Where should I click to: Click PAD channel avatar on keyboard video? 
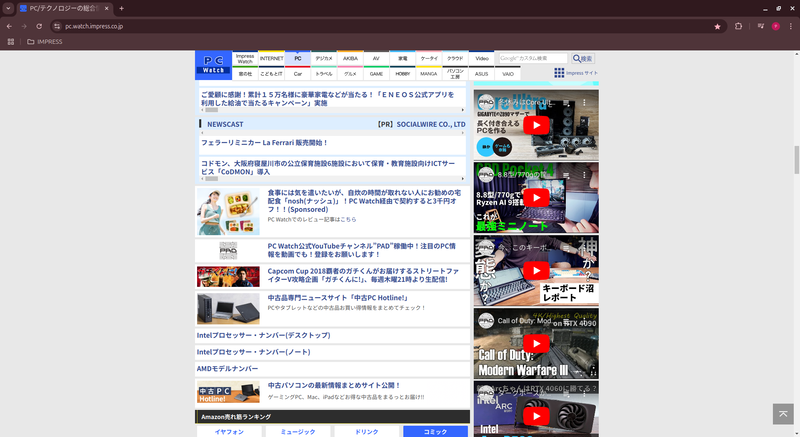pos(486,248)
